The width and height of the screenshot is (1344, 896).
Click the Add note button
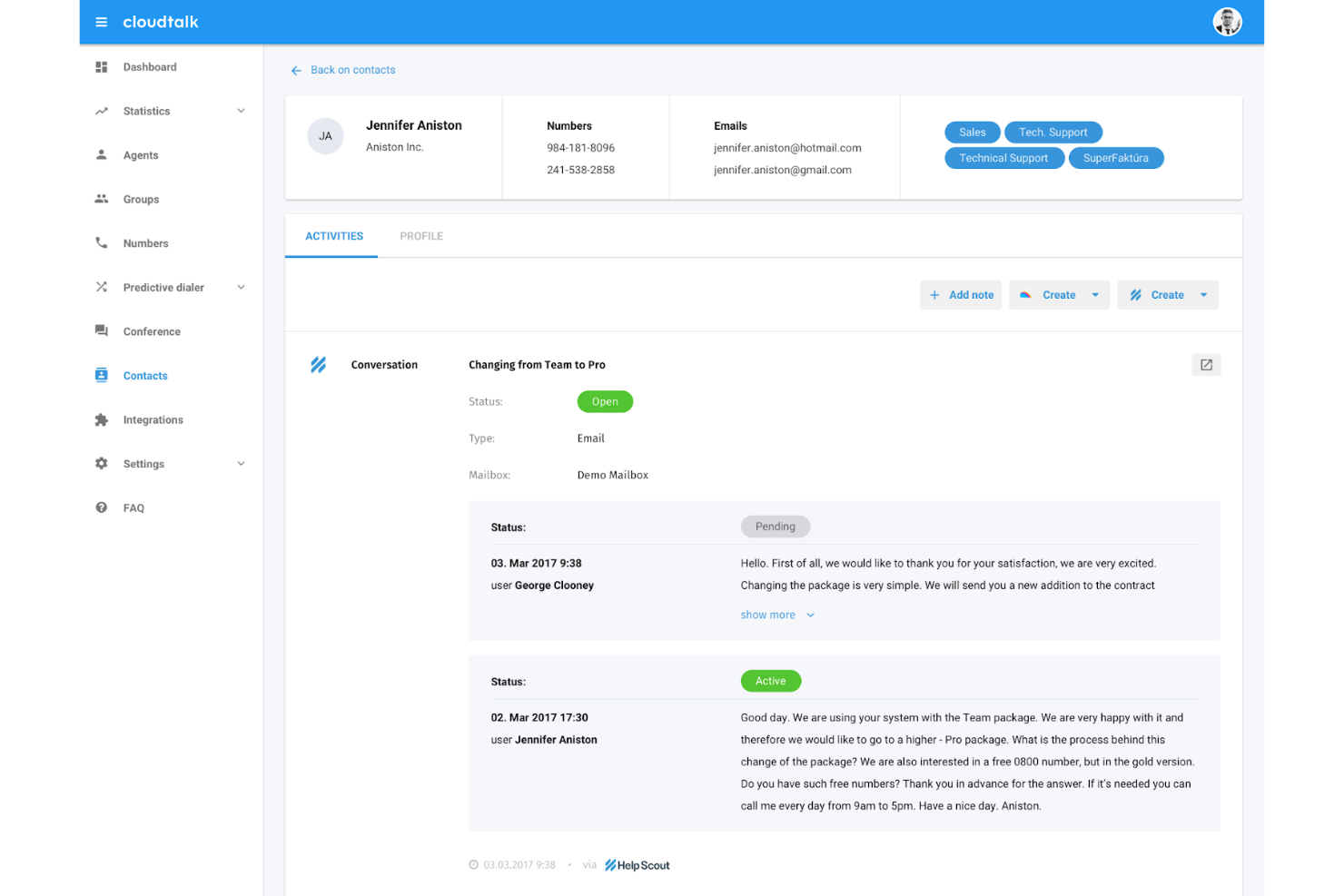point(960,294)
